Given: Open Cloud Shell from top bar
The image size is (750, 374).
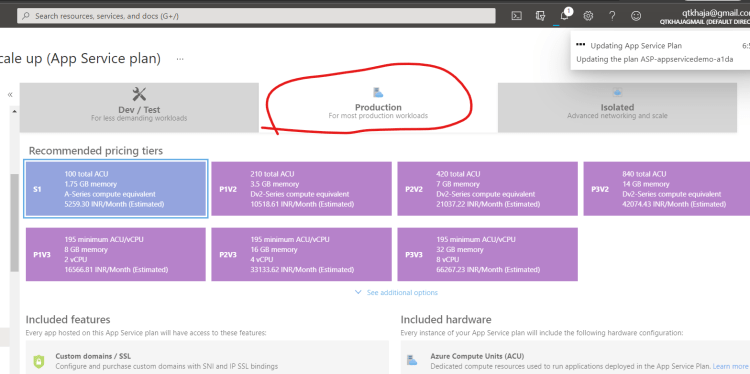Looking at the screenshot, I should coord(517,16).
